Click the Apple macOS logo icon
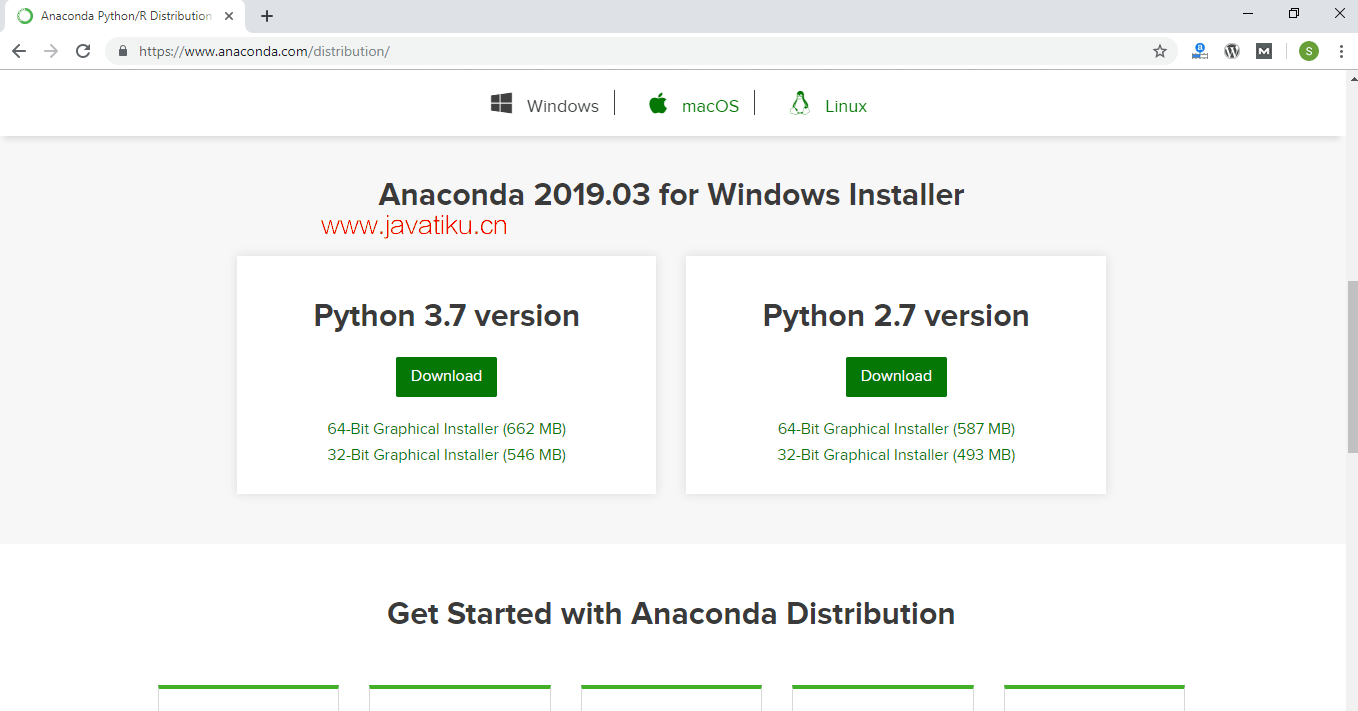 coord(658,104)
